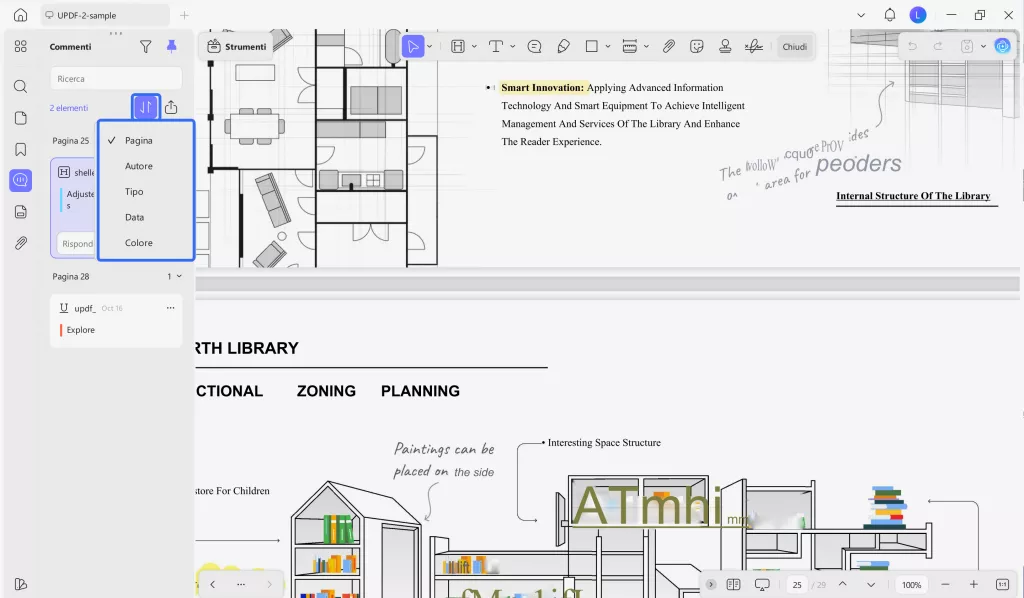Expand cursor tool options arrow
The height and width of the screenshot is (598, 1024).
(x=429, y=46)
